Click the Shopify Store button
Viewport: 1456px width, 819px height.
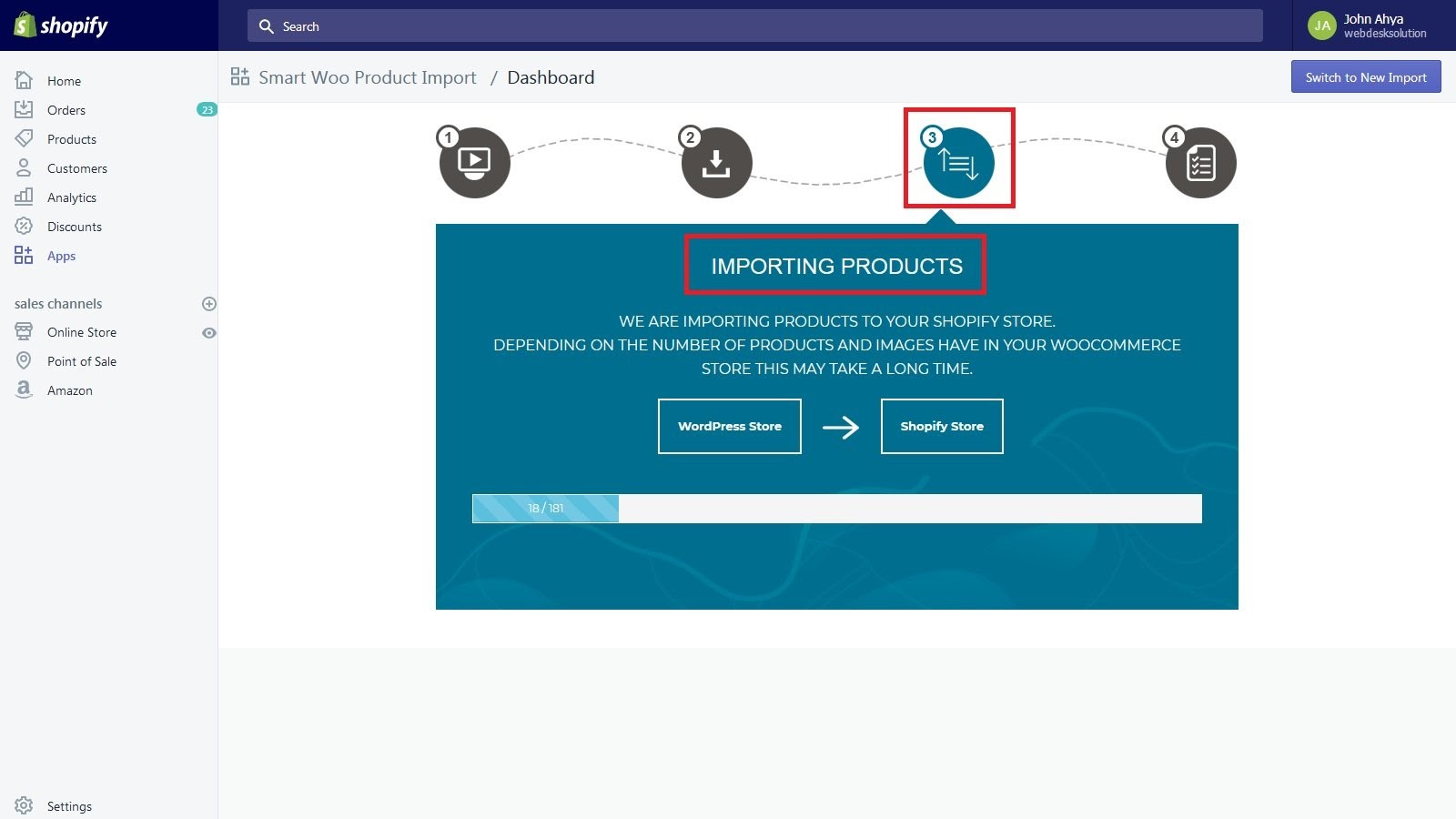tap(942, 426)
